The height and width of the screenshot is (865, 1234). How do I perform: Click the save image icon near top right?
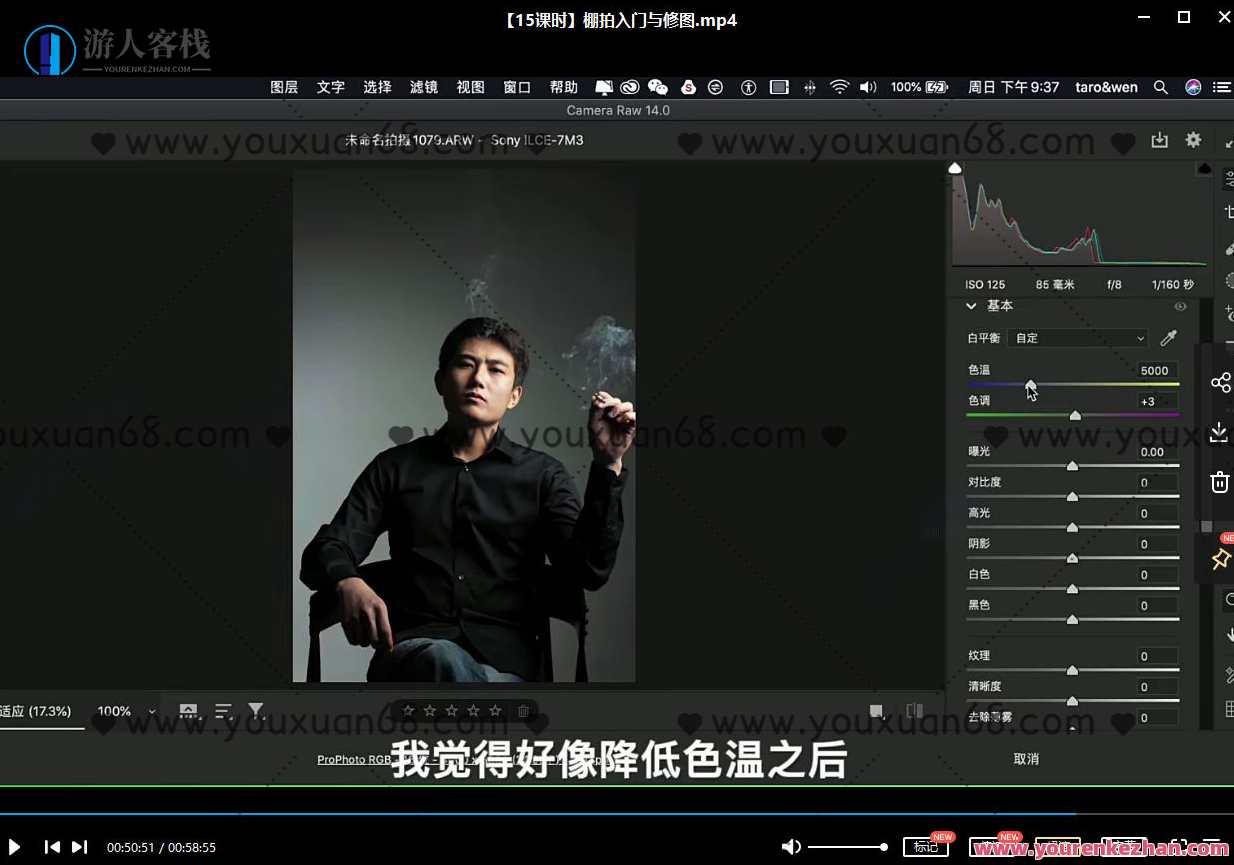1160,140
